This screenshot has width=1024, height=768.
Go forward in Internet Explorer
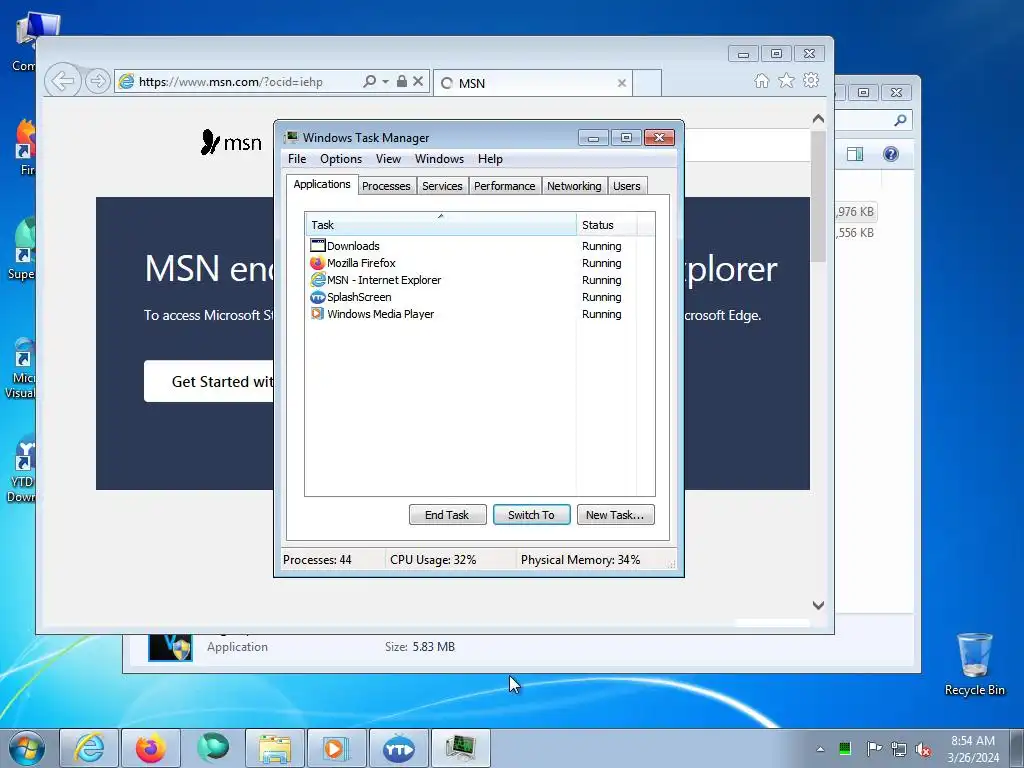97,82
